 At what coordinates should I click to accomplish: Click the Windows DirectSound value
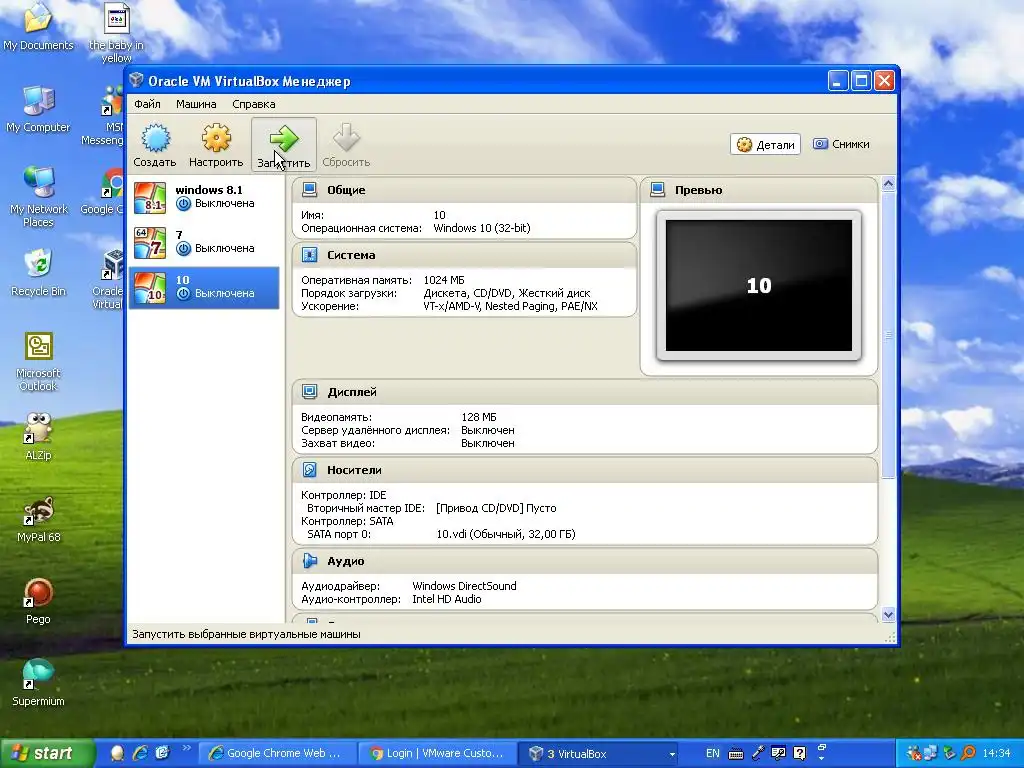[x=464, y=586]
